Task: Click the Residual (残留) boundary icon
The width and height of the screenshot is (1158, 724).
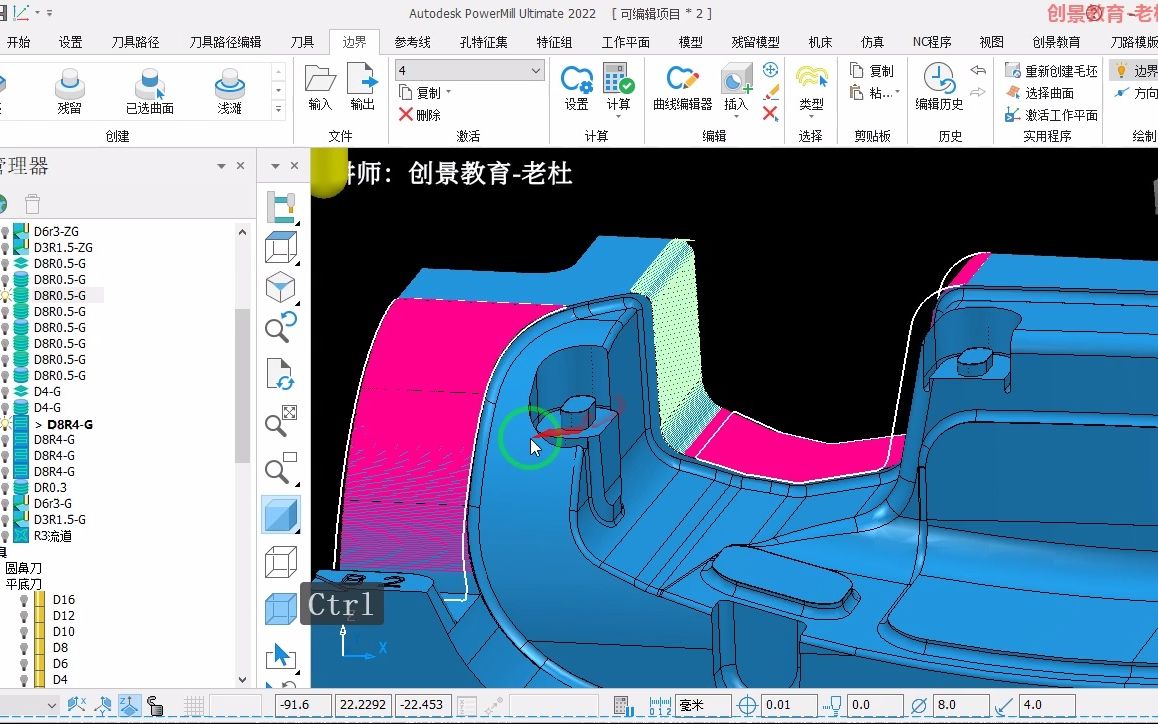Action: (x=69, y=83)
